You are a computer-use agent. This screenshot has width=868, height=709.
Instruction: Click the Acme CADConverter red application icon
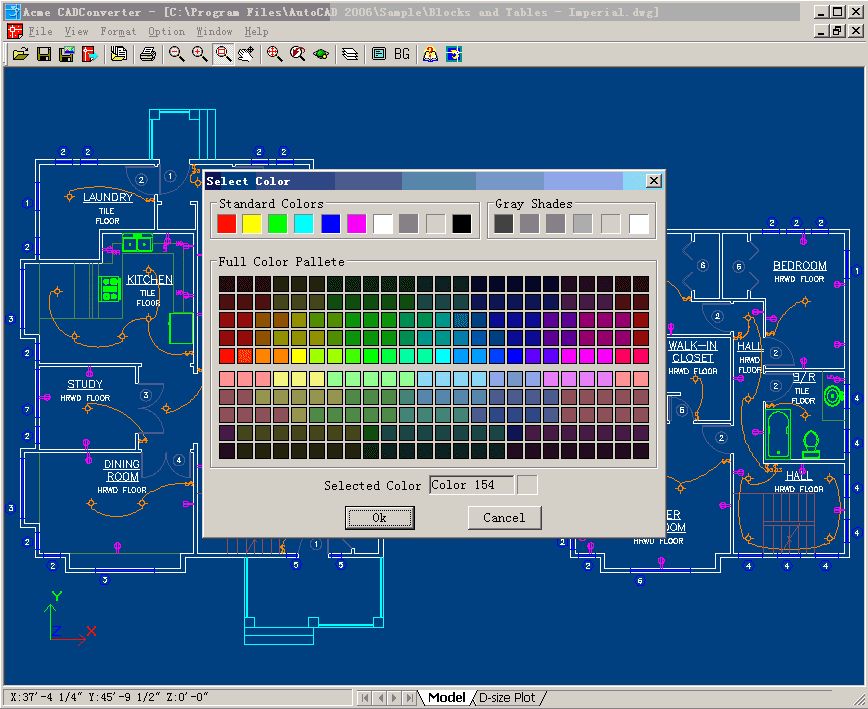coord(14,31)
